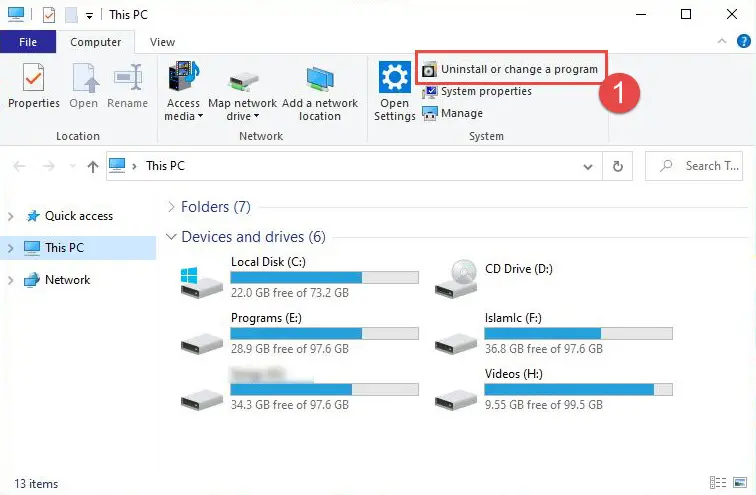Screen dimensions: 756x495
Task: Expand the Network tree node
Action: click(11, 280)
